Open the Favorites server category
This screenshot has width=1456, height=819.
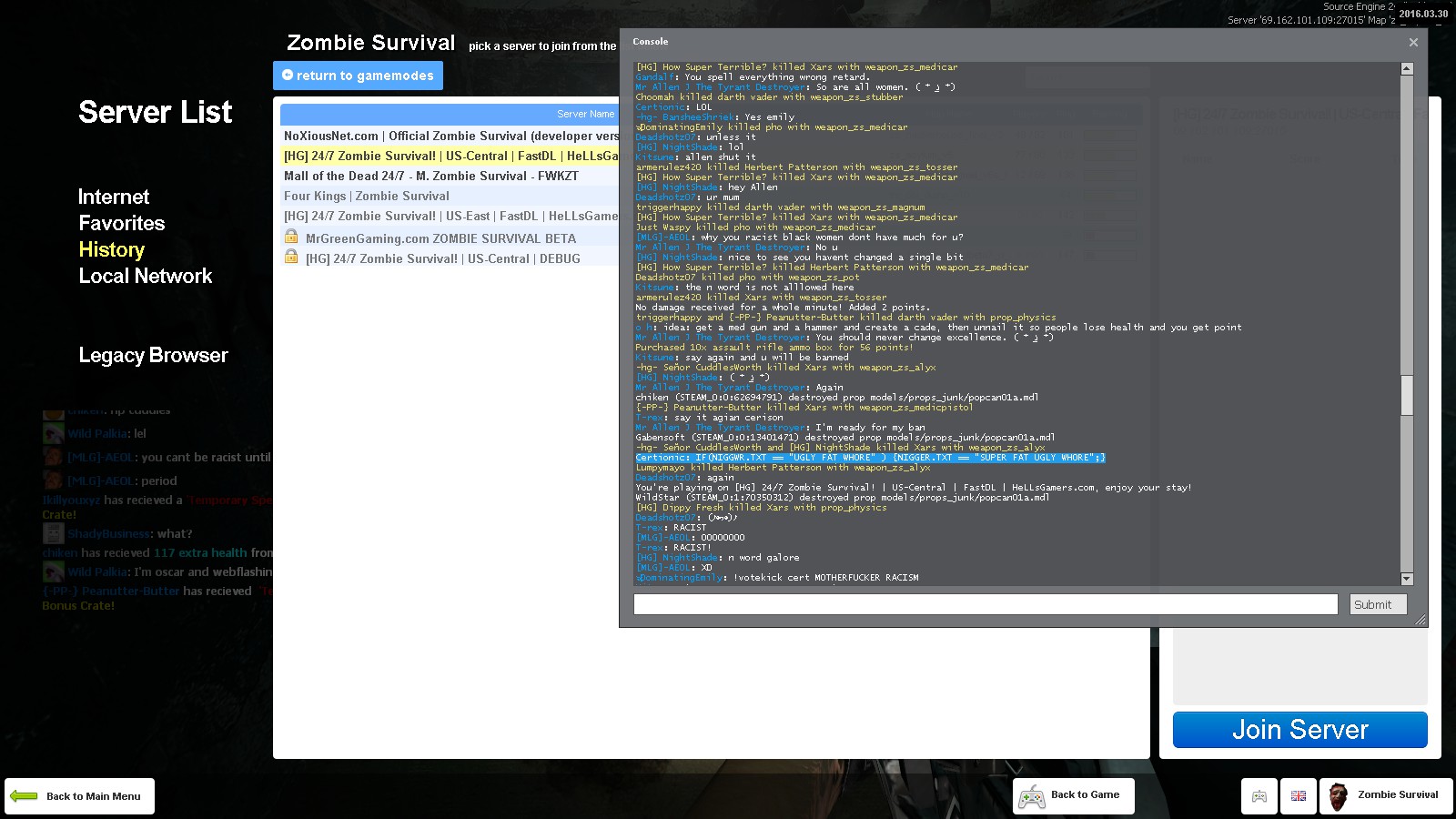click(122, 223)
